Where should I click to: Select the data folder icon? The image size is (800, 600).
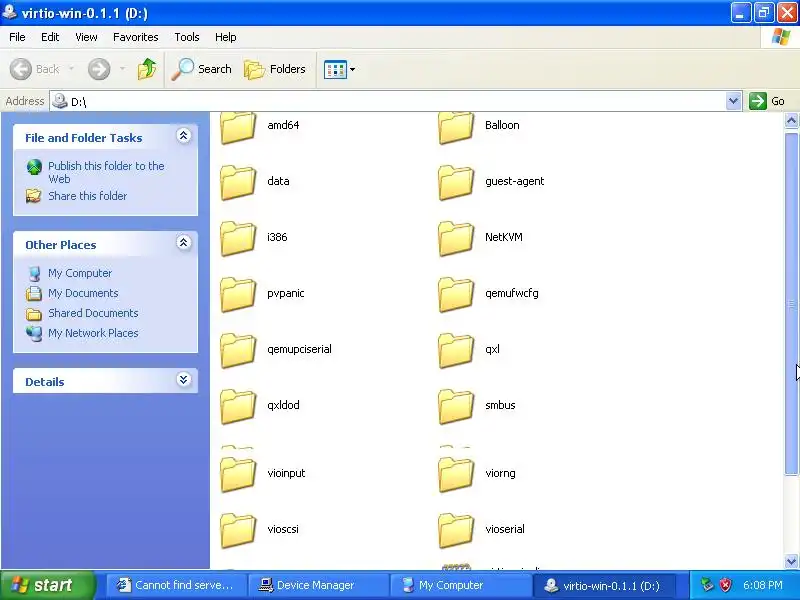pyautogui.click(x=238, y=182)
